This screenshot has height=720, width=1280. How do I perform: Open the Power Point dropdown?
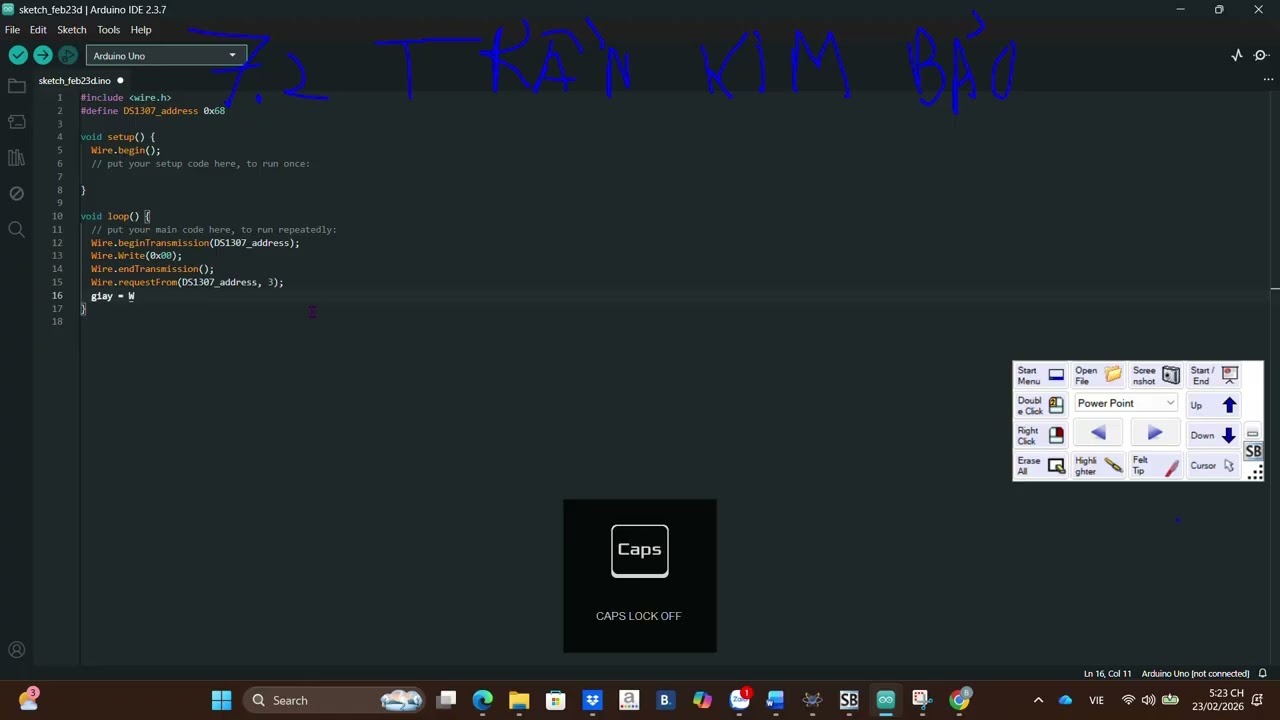(1126, 403)
